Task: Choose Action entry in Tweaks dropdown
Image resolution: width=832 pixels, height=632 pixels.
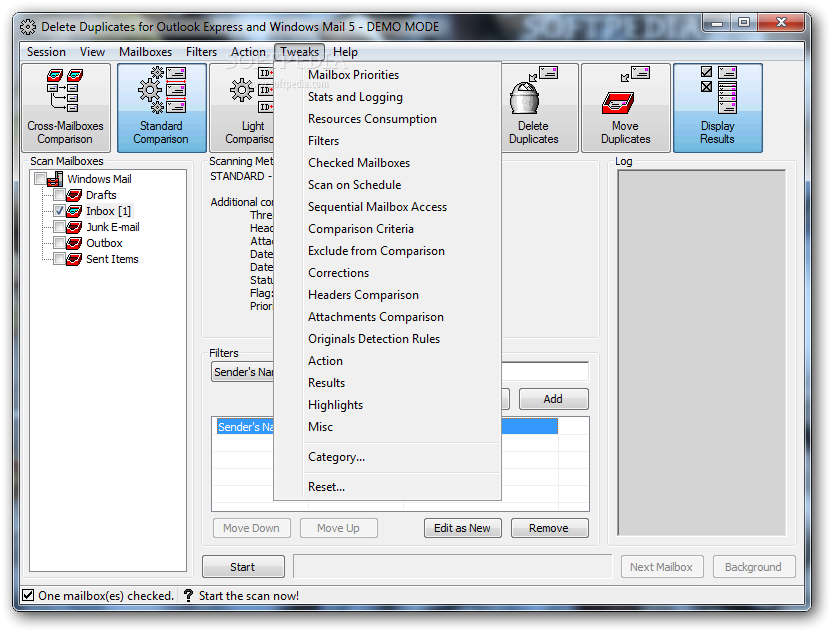Action: (x=387, y=361)
